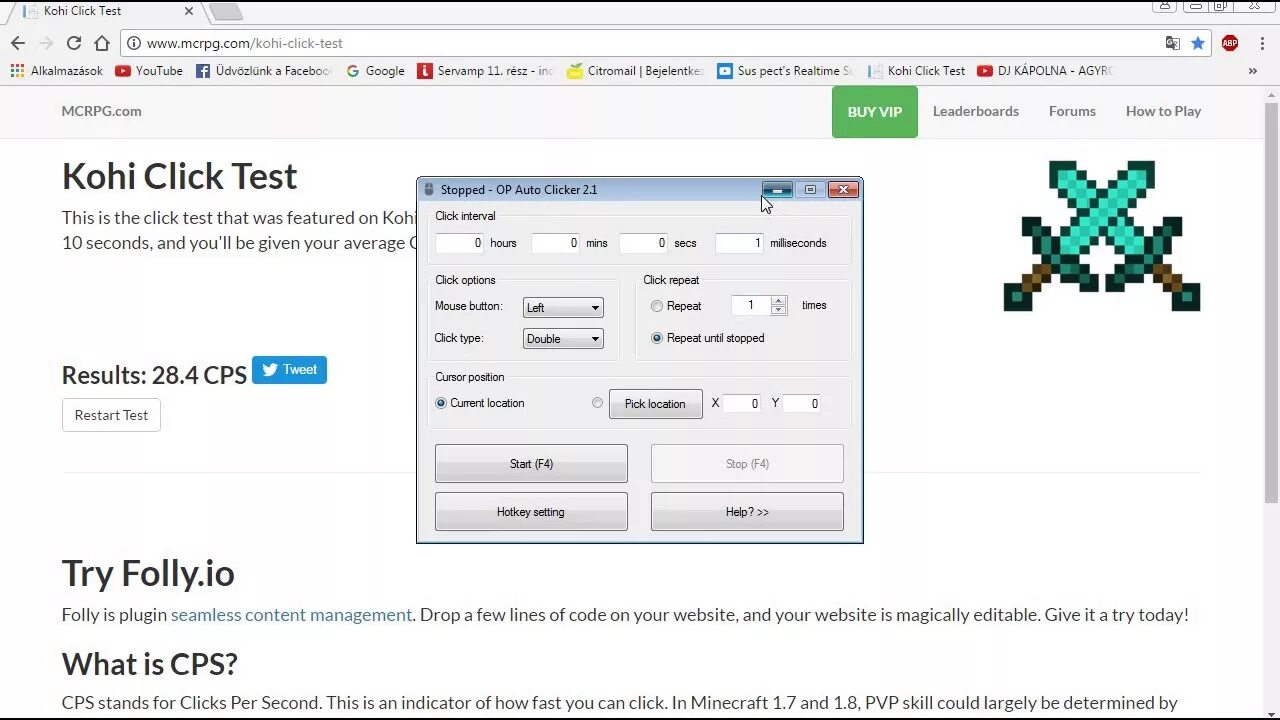Click the MCRPG.com site logo link
Screen dimensions: 1280x720
(x=101, y=111)
